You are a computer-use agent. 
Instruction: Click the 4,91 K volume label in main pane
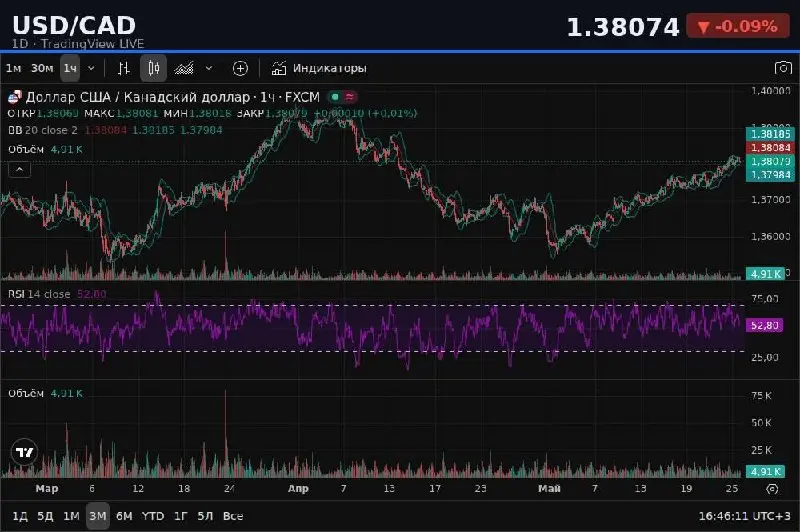pyautogui.click(x=765, y=274)
